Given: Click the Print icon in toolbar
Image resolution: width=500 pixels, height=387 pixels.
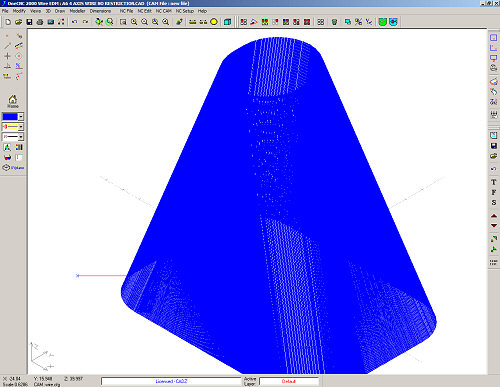Looking at the screenshot, I should (x=40, y=22).
